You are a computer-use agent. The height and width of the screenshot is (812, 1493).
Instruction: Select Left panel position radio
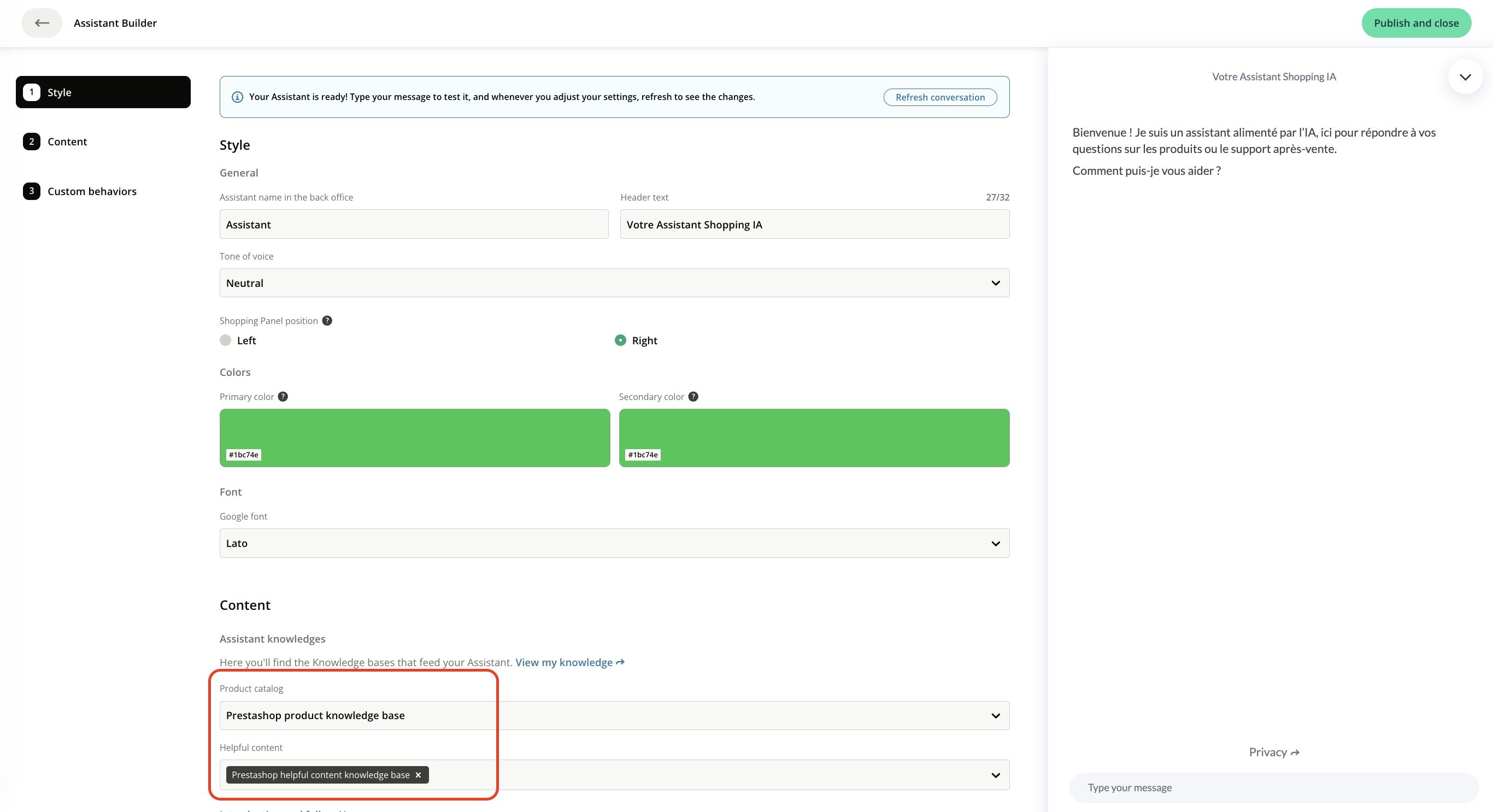click(226, 340)
